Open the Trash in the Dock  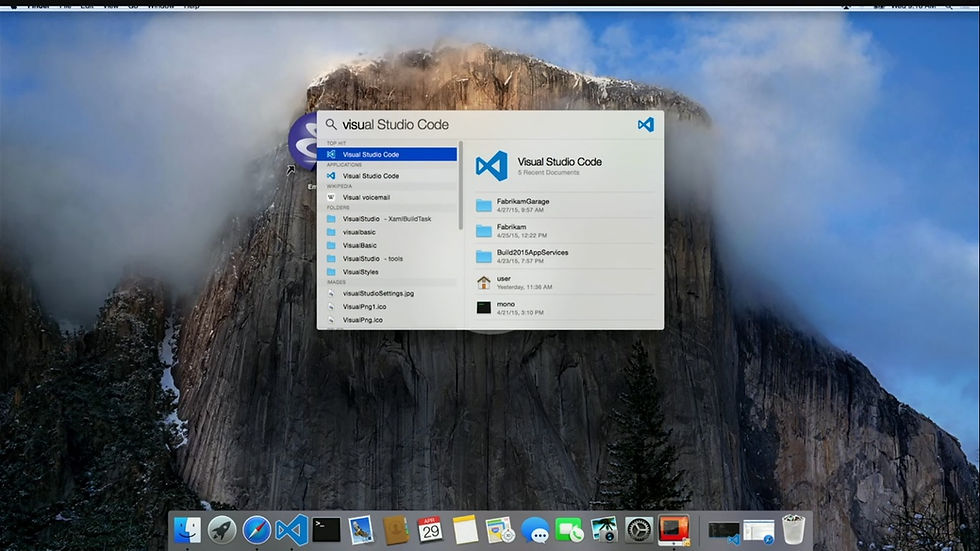(794, 530)
